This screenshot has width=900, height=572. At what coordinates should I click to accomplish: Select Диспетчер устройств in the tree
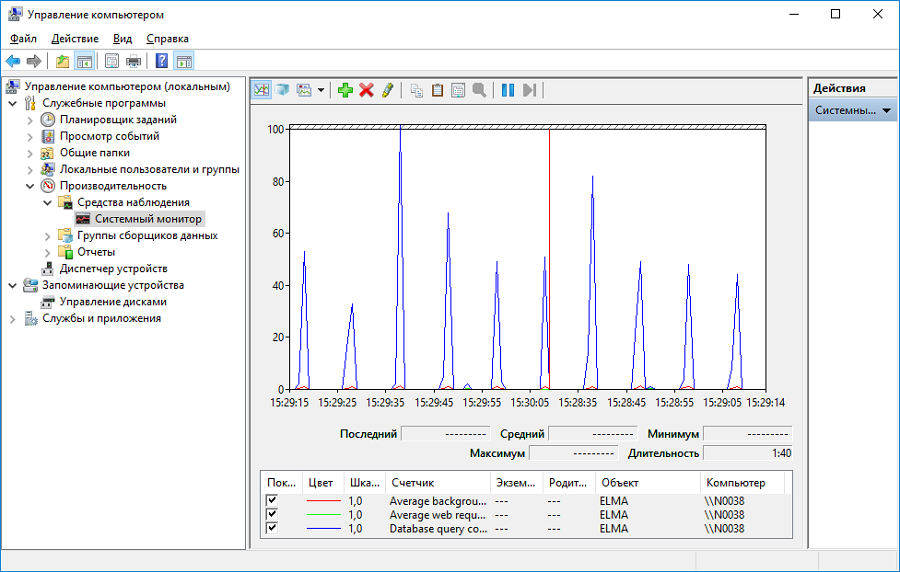pyautogui.click(x=113, y=269)
